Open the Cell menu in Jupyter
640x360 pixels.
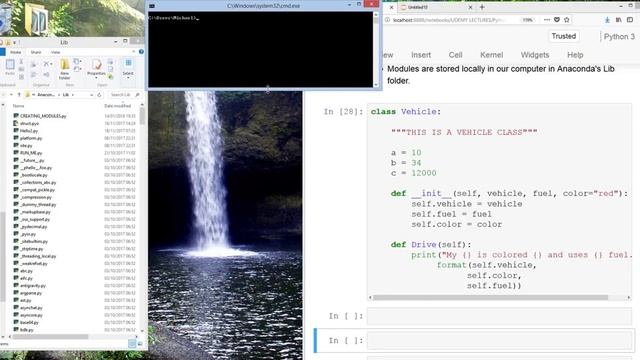[455, 55]
